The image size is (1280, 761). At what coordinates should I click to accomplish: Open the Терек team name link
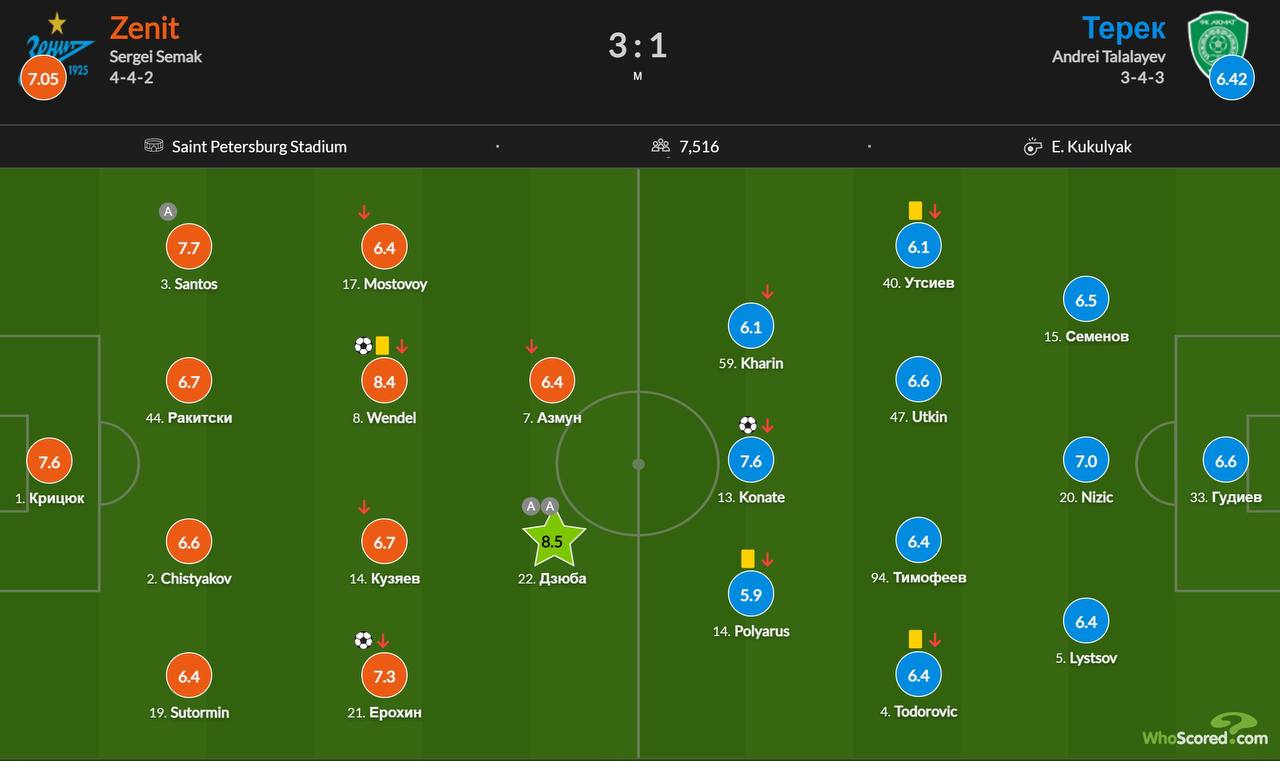[1123, 27]
